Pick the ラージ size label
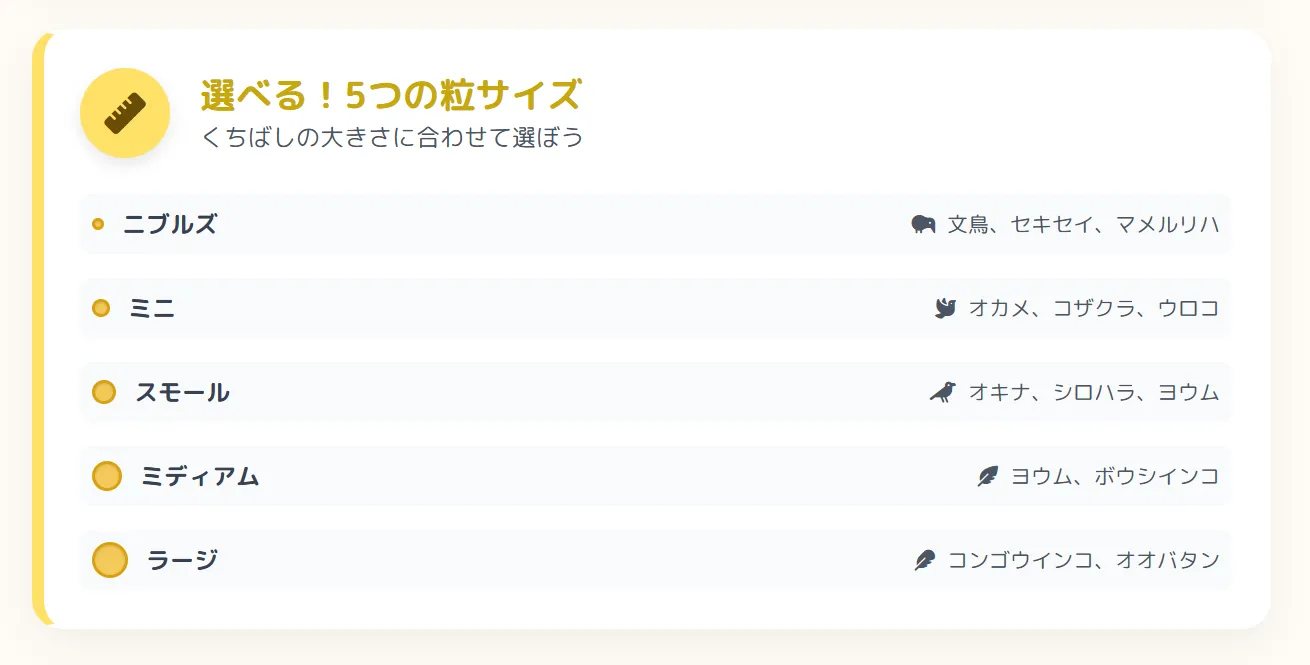 pyautogui.click(x=182, y=560)
